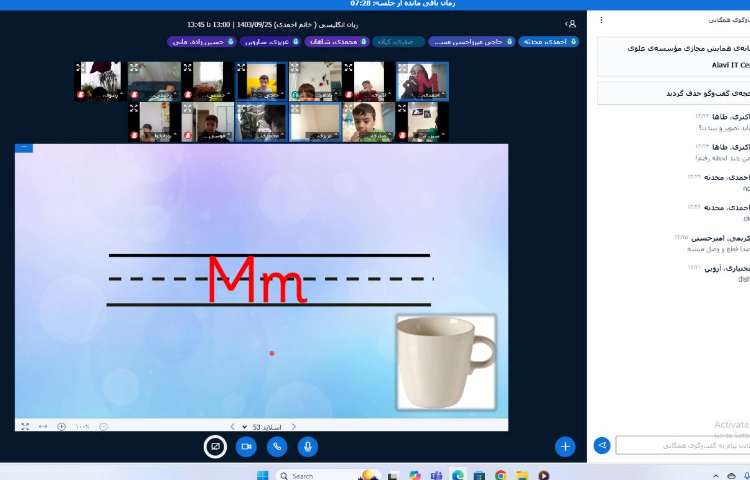Show hidden system tray icons chevron
Screen dimensions: 750x480
pos(716,476)
